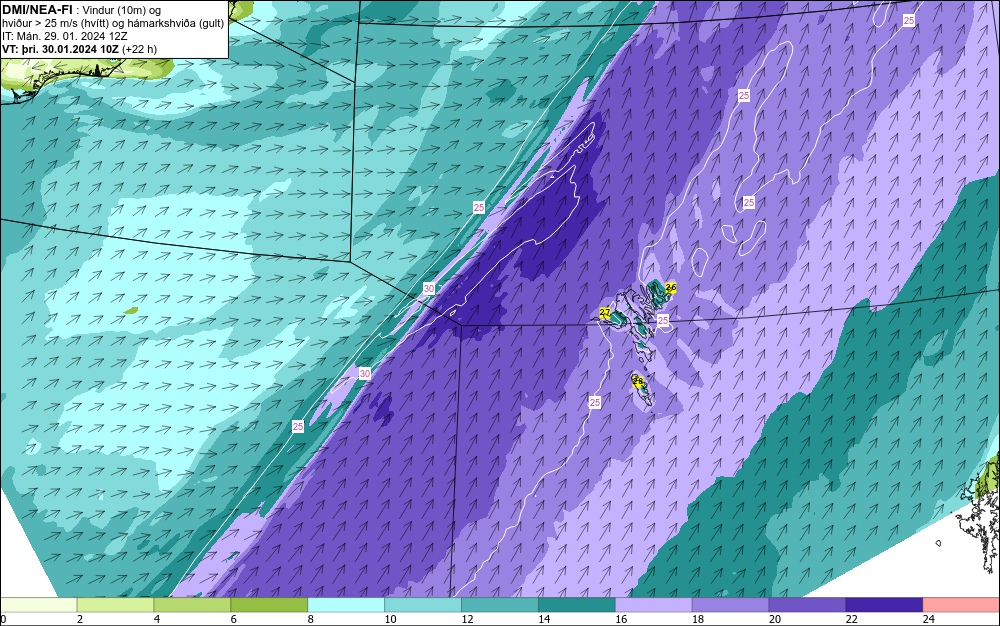Screen dimensions: 1000x626
Task: Click the dark indigo 22–24 legend swatch
Action: click(x=884, y=605)
